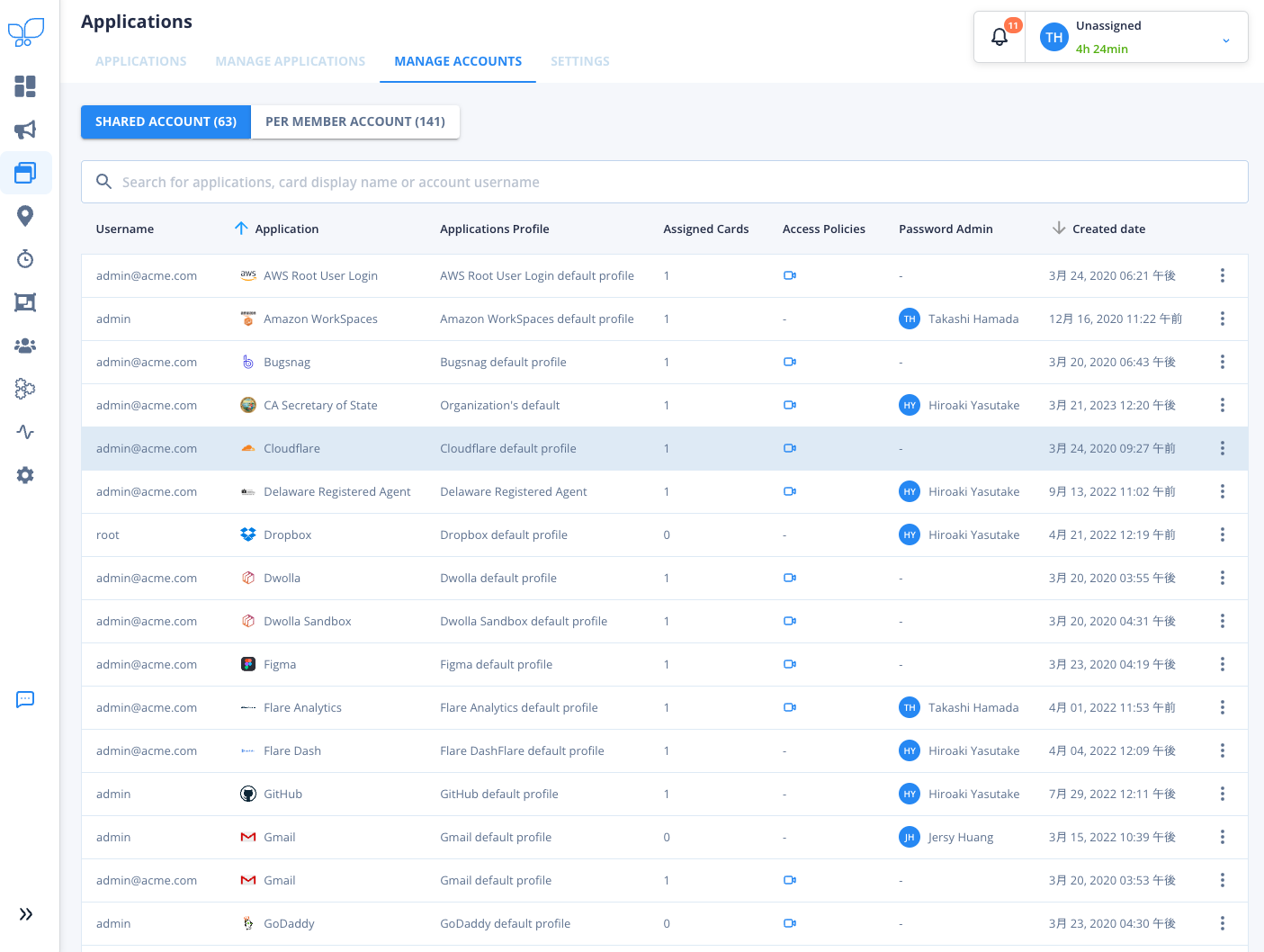Click the 4h 24min status text

coord(1102,49)
